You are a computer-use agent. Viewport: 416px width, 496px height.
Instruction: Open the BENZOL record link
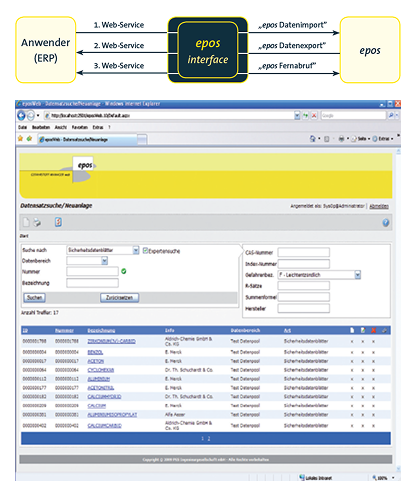point(95,352)
